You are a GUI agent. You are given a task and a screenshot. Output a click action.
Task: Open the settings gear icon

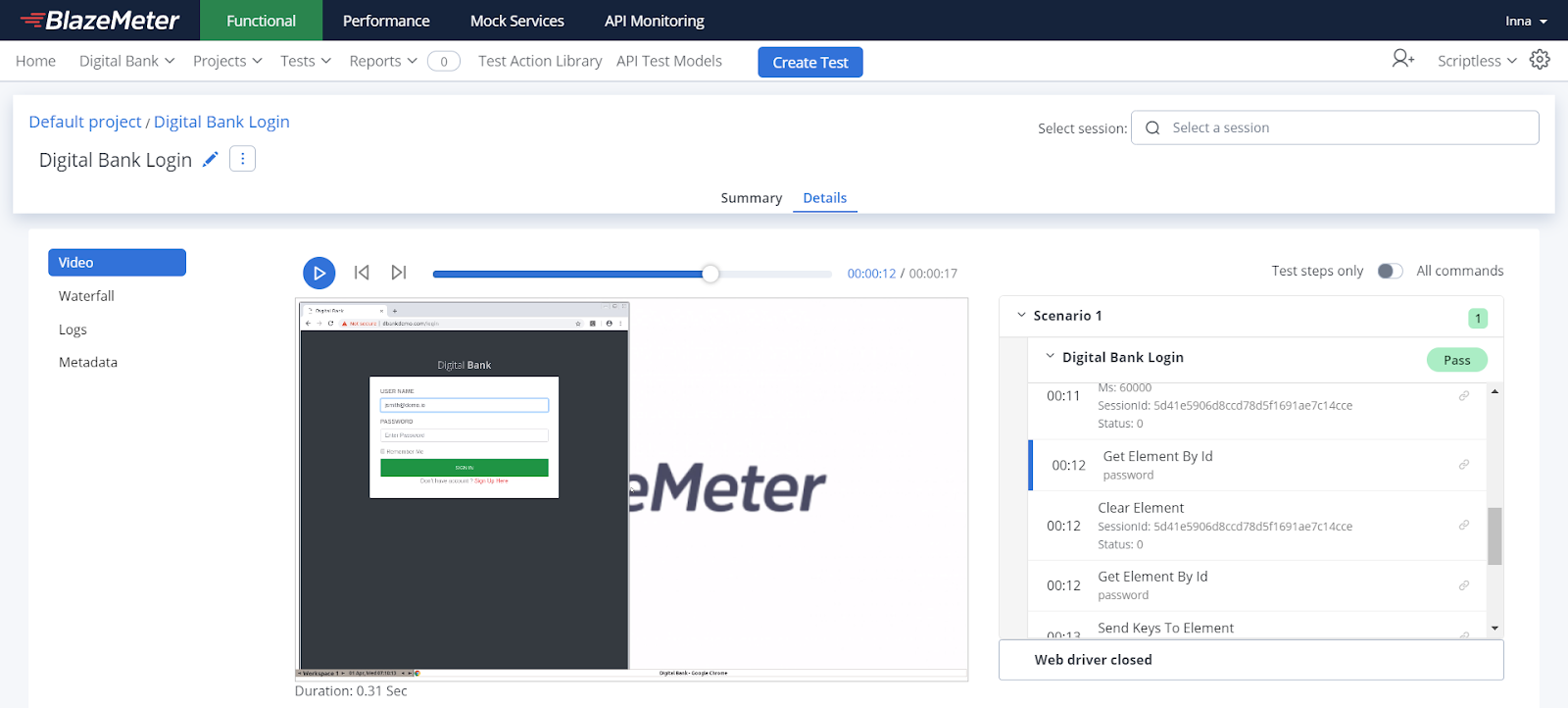[x=1540, y=60]
